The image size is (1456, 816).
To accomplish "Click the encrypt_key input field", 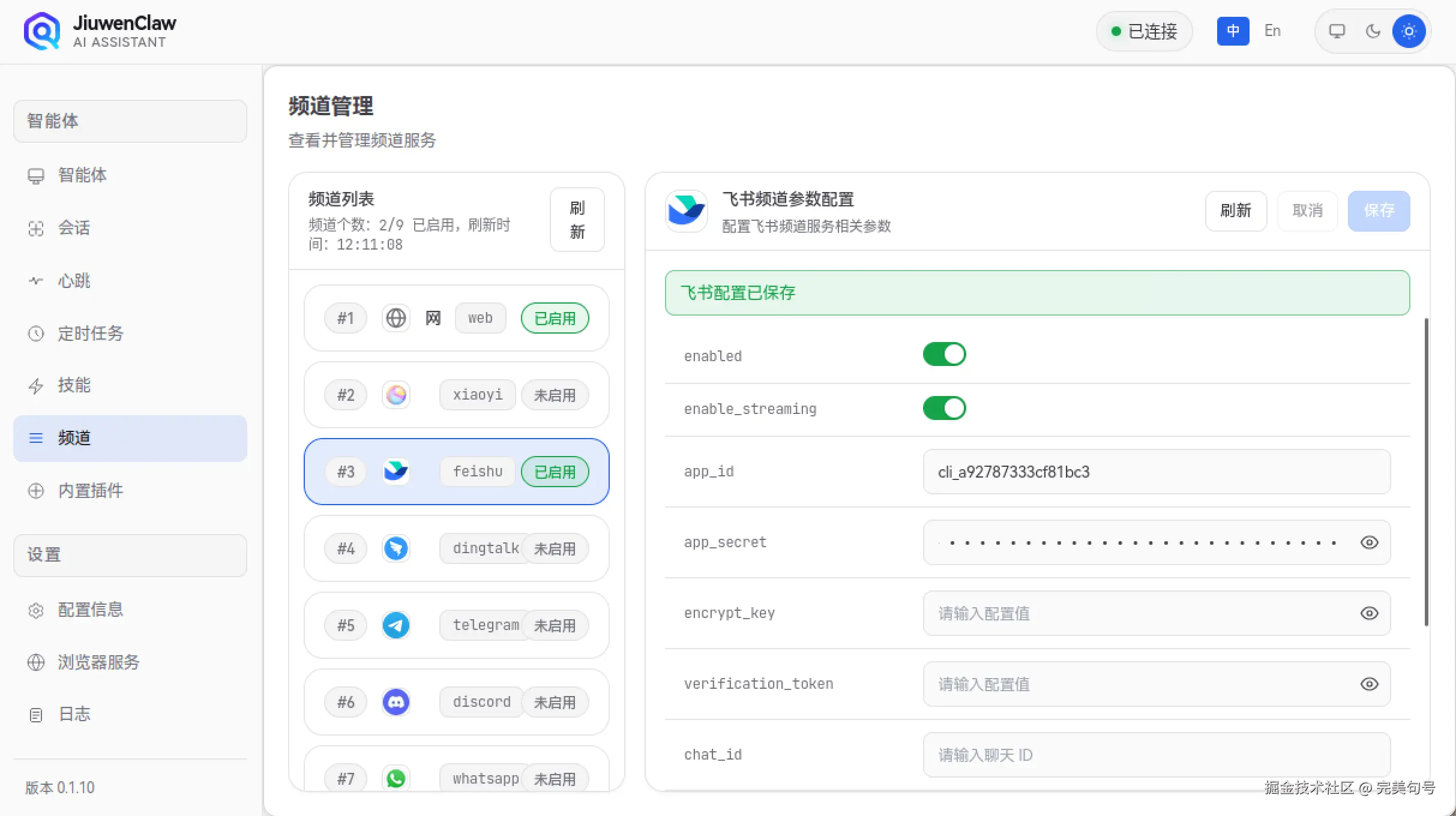I will click(1157, 613).
